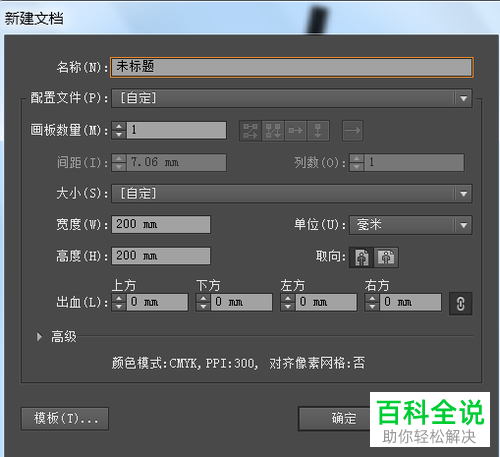The height and width of the screenshot is (457, 500).
Task: Expand the 高级 advanced section
Action: pos(39,337)
